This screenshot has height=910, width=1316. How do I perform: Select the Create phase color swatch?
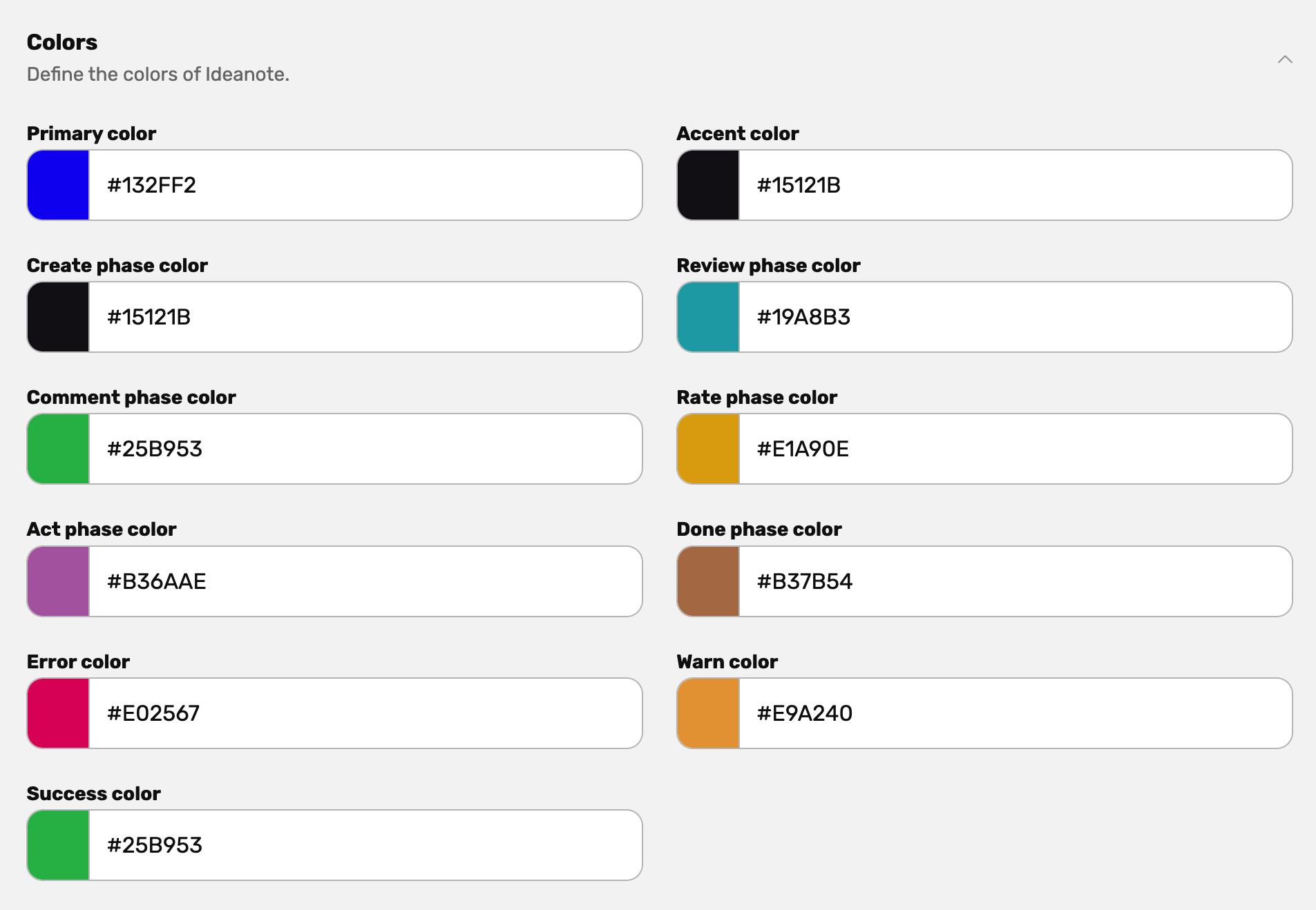click(x=58, y=316)
